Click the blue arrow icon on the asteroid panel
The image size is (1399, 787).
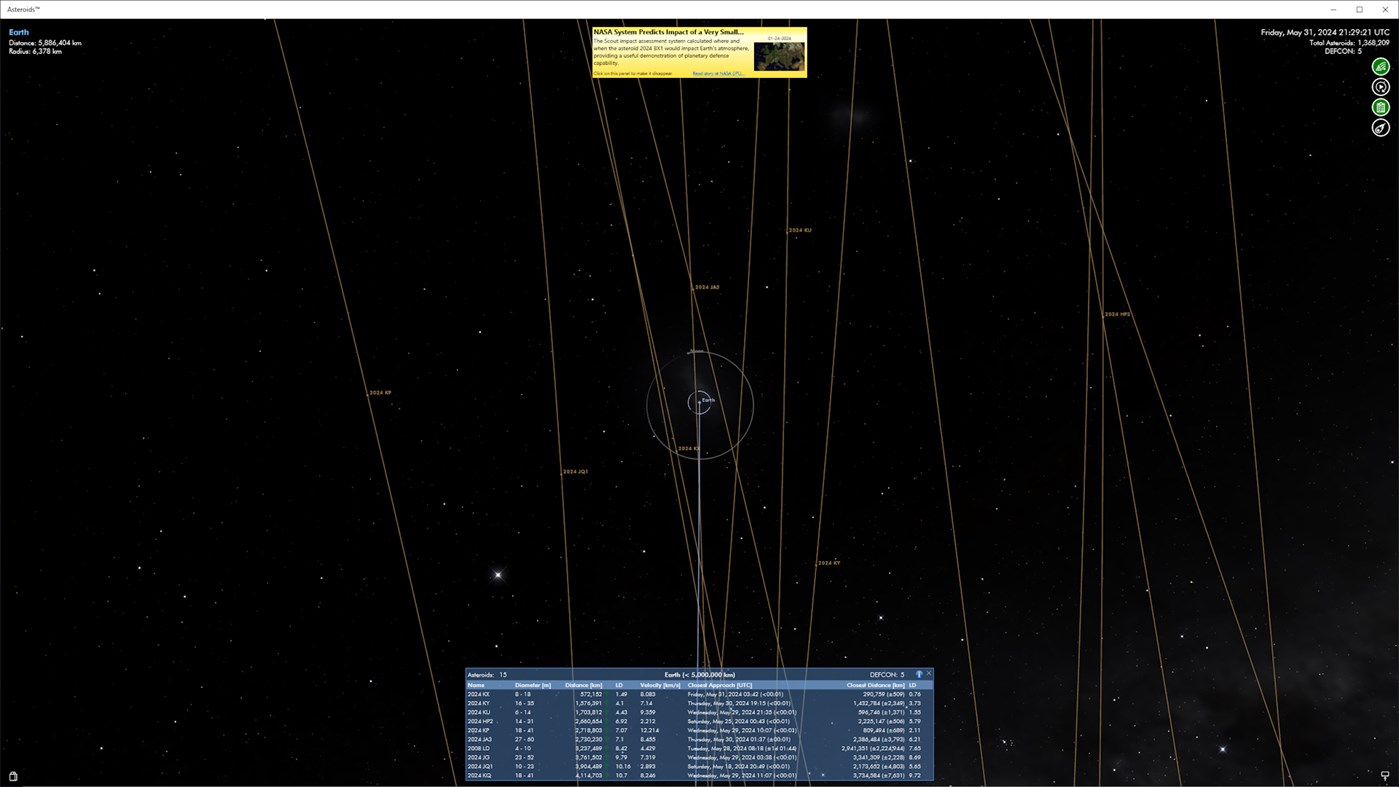tap(918, 673)
